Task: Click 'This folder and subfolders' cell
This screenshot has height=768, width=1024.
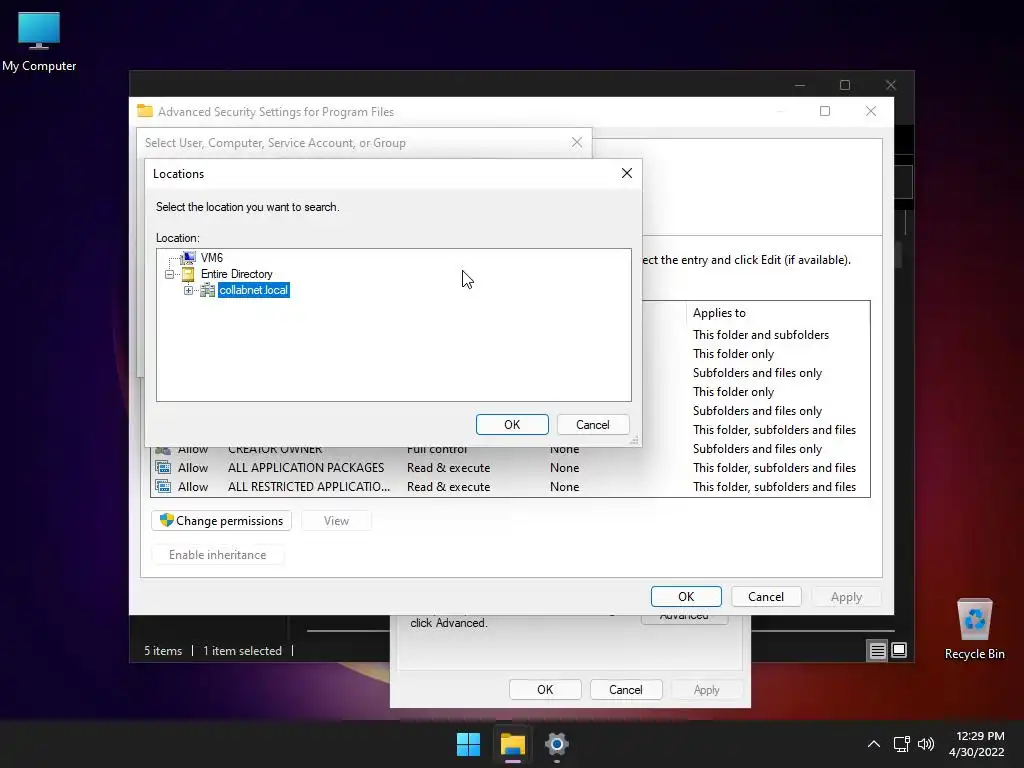Action: point(761,334)
